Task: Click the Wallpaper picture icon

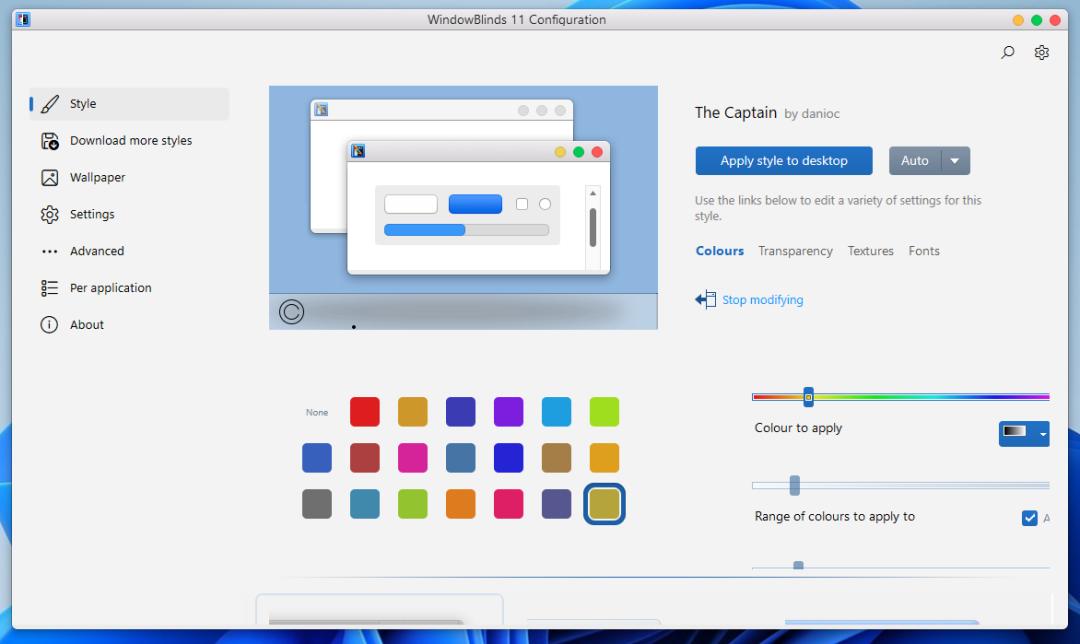Action: [x=50, y=178]
